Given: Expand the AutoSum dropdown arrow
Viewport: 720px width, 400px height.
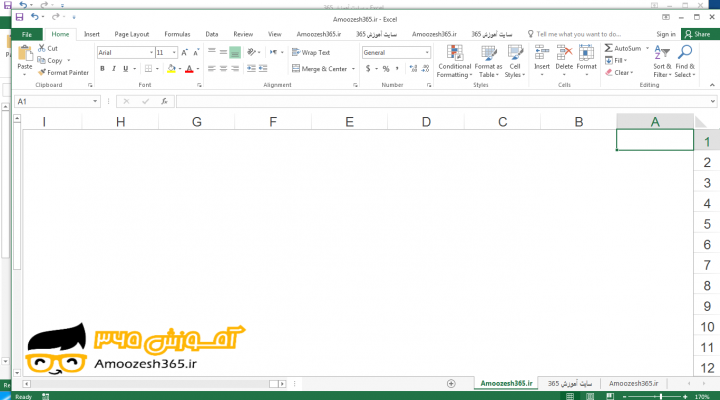Looking at the screenshot, I should [x=647, y=48].
